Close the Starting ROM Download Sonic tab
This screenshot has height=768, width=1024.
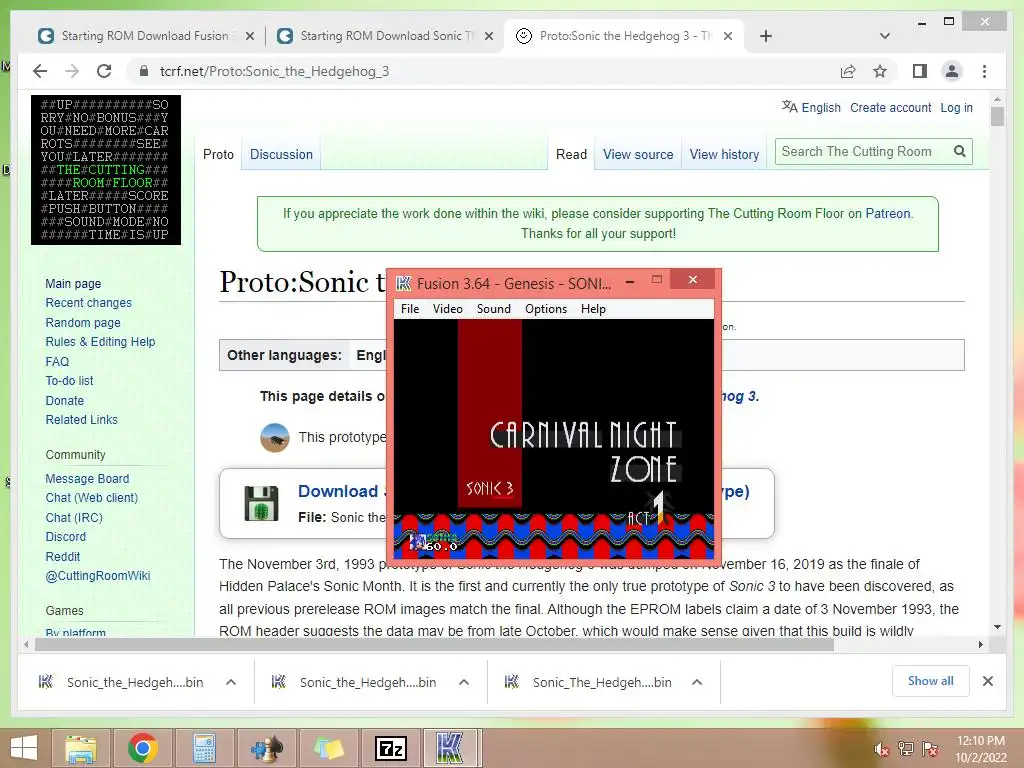coord(488,36)
